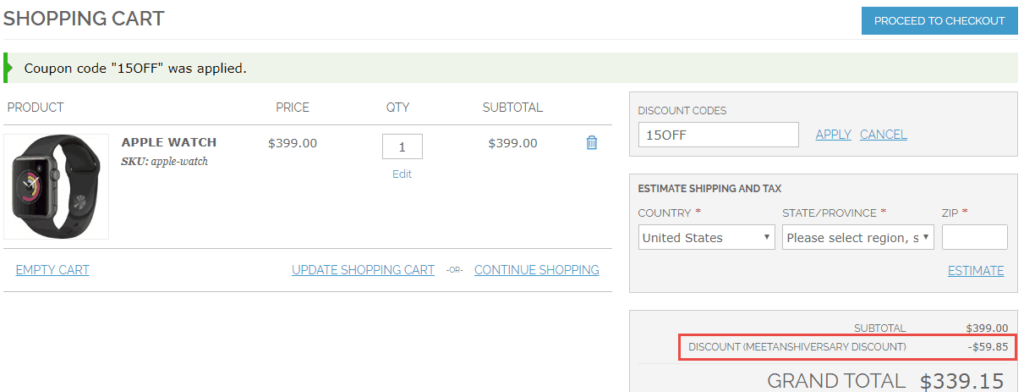This screenshot has width=1024, height=392.
Task: Click Update Shopping Cart link
Action: [x=363, y=270]
